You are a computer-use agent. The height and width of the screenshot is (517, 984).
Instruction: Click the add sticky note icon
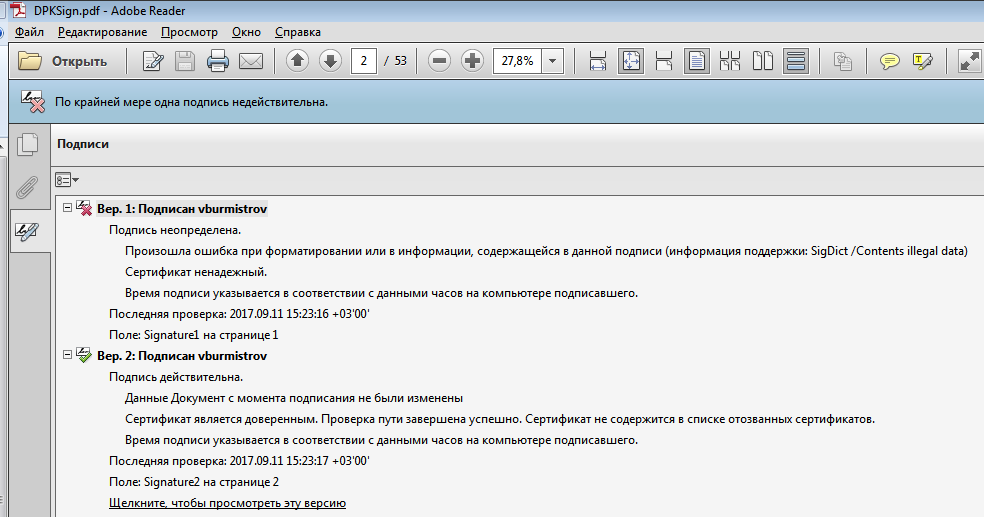click(x=889, y=61)
